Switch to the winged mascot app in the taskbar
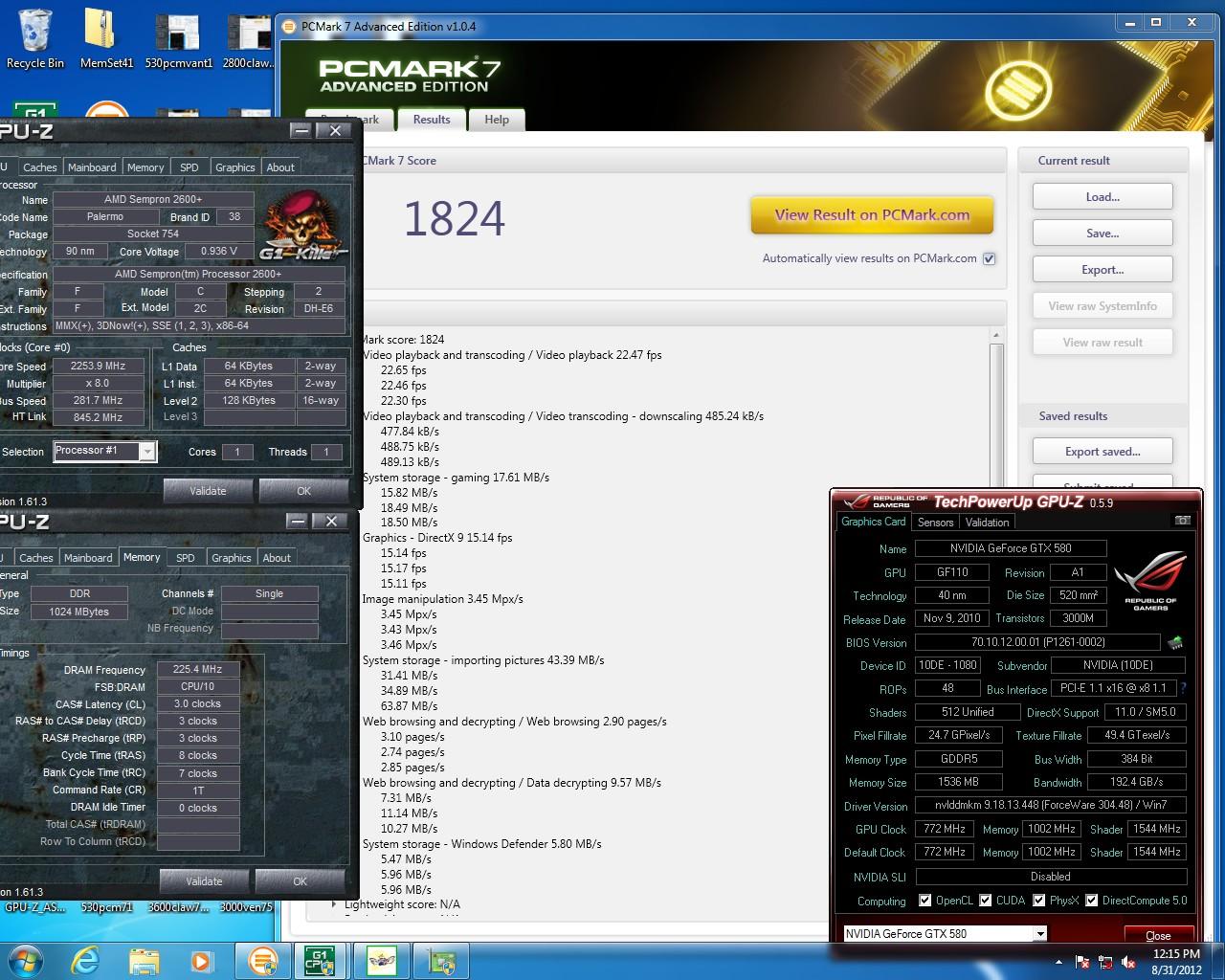Image resolution: width=1225 pixels, height=980 pixels. coord(382,960)
